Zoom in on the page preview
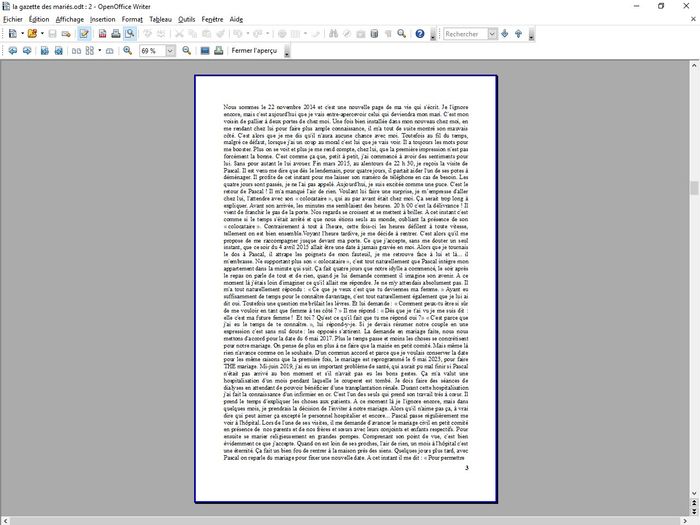The width and height of the screenshot is (700, 525). [x=127, y=51]
